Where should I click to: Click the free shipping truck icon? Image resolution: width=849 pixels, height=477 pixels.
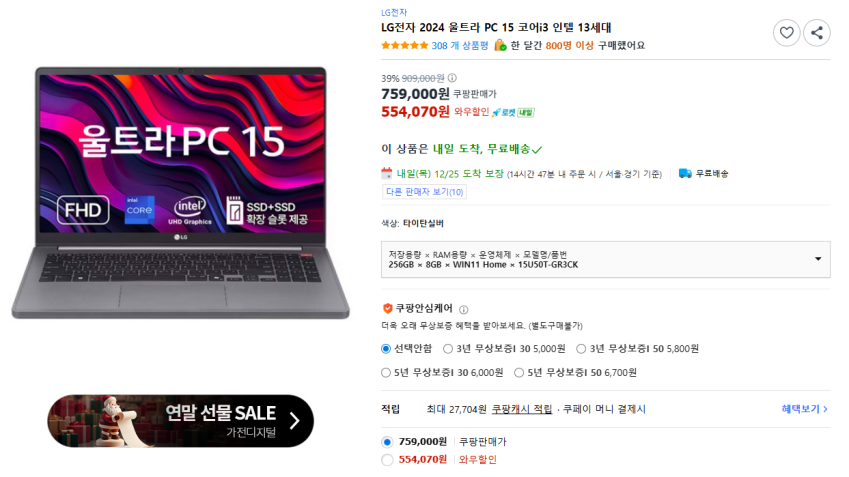coord(685,173)
